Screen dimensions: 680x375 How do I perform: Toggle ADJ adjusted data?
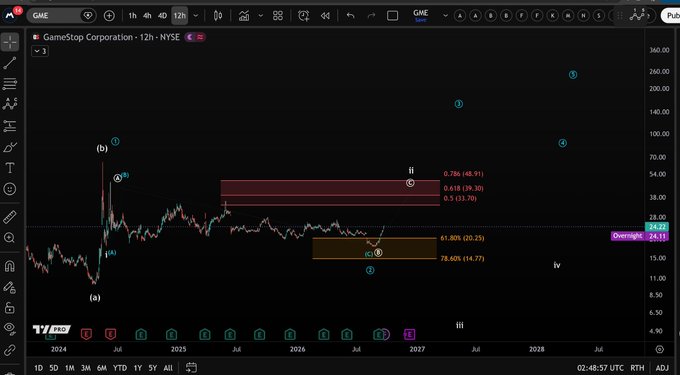coord(662,368)
